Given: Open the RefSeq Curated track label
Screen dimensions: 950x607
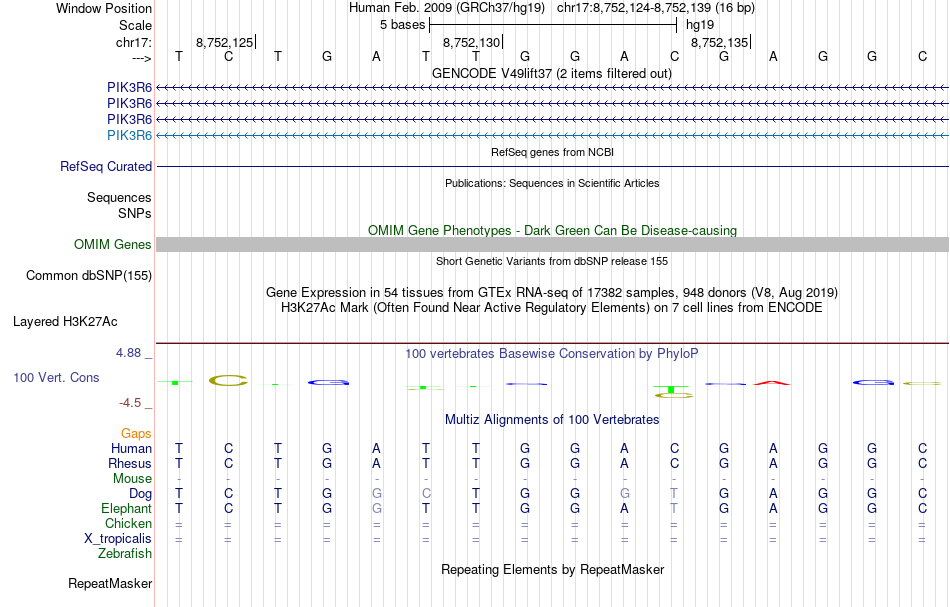Looking at the screenshot, I should coord(105,166).
